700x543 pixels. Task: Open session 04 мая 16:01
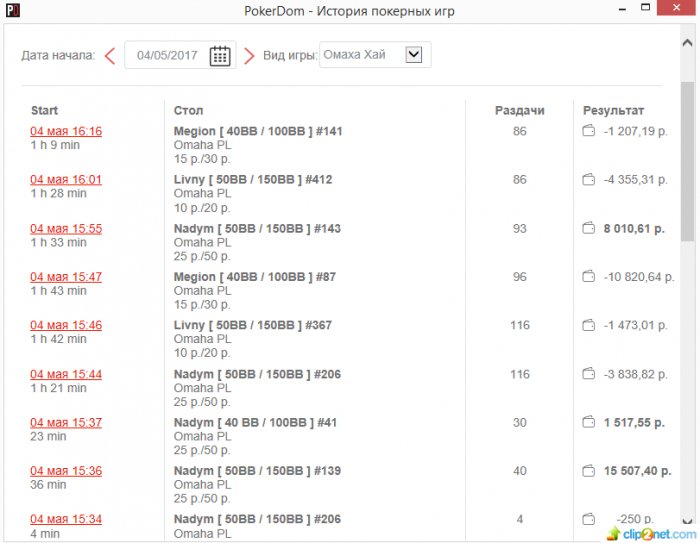(x=66, y=180)
